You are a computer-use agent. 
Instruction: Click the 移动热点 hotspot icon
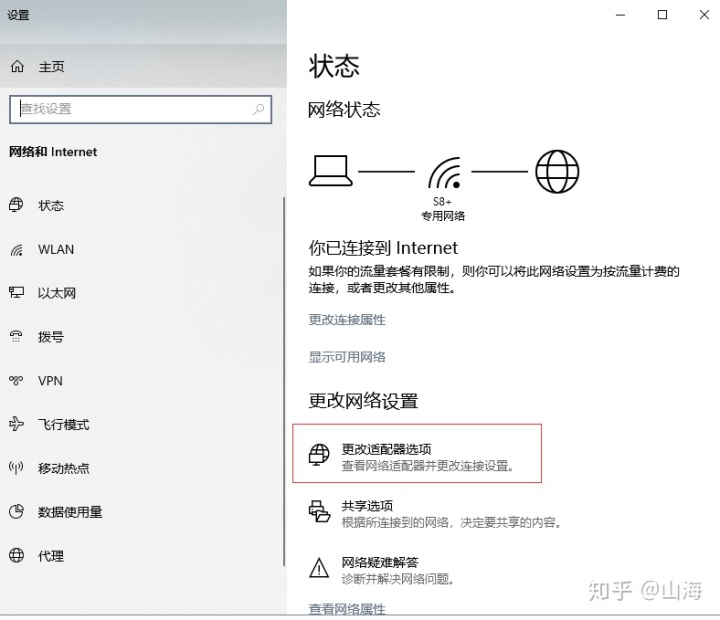coord(16,468)
